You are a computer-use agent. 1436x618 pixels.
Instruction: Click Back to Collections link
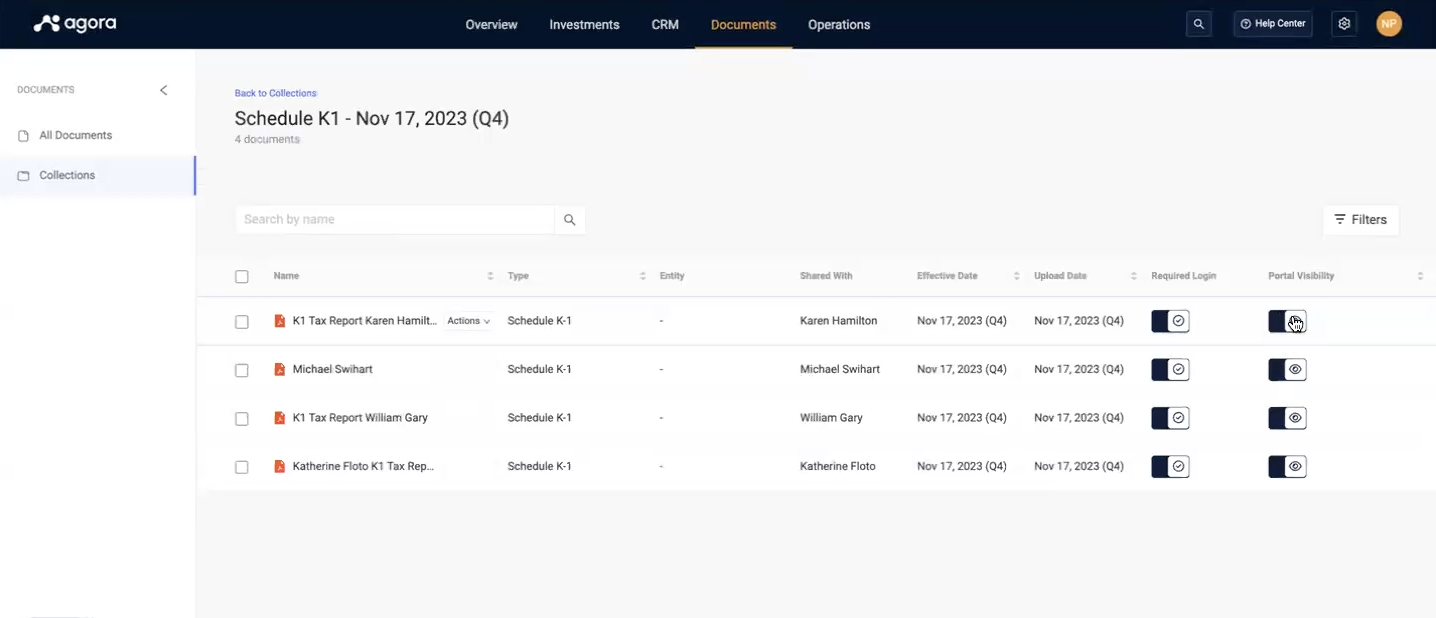tap(276, 93)
